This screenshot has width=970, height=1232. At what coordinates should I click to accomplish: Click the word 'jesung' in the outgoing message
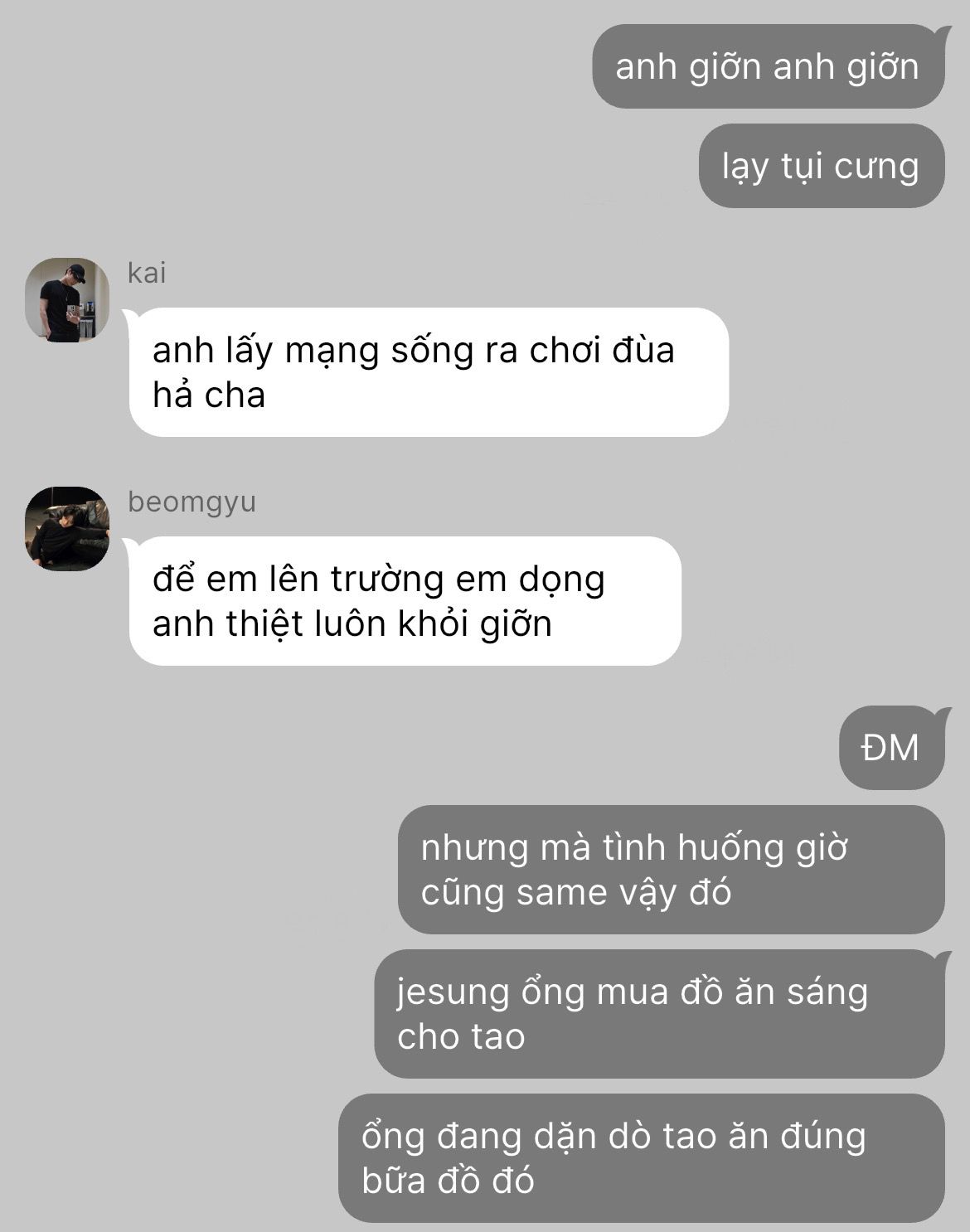[x=453, y=993]
